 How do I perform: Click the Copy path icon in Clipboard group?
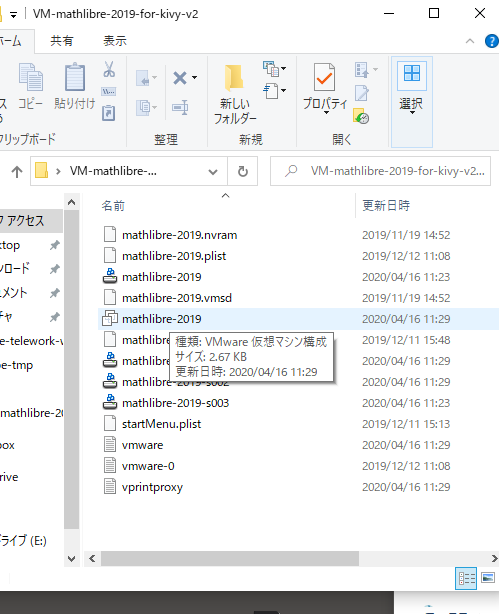tap(108, 92)
